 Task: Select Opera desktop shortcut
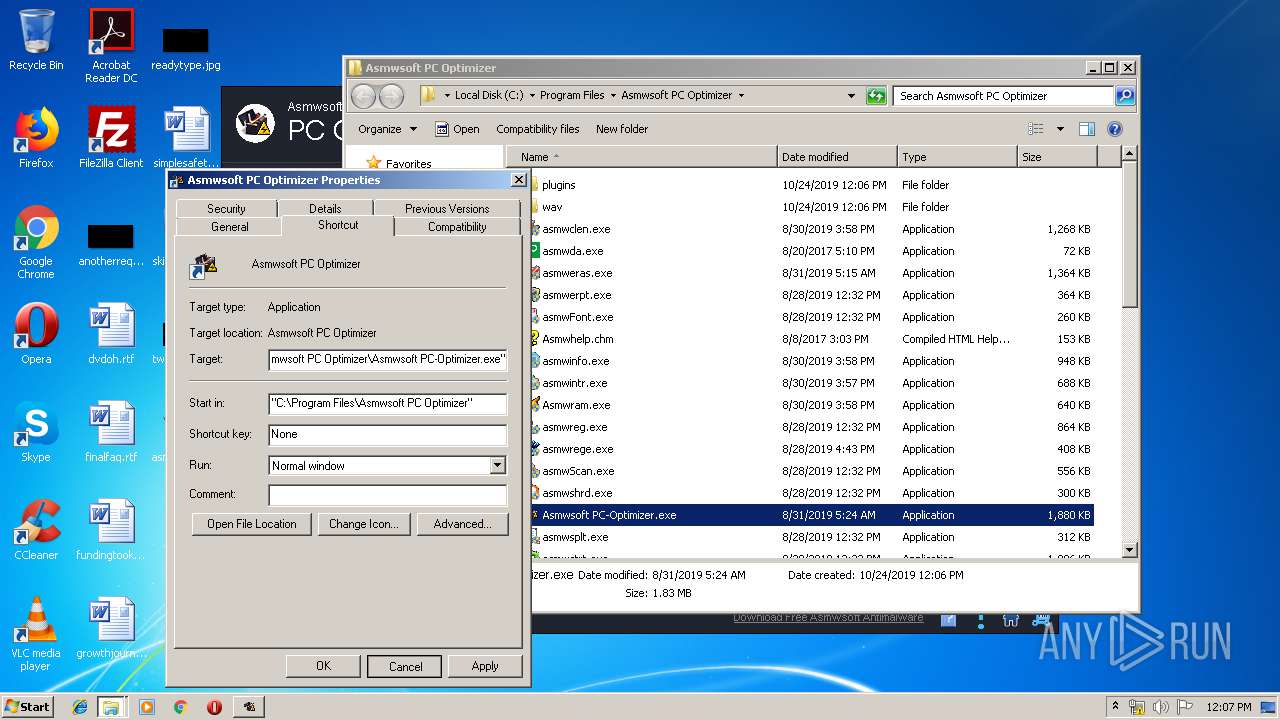point(36,334)
